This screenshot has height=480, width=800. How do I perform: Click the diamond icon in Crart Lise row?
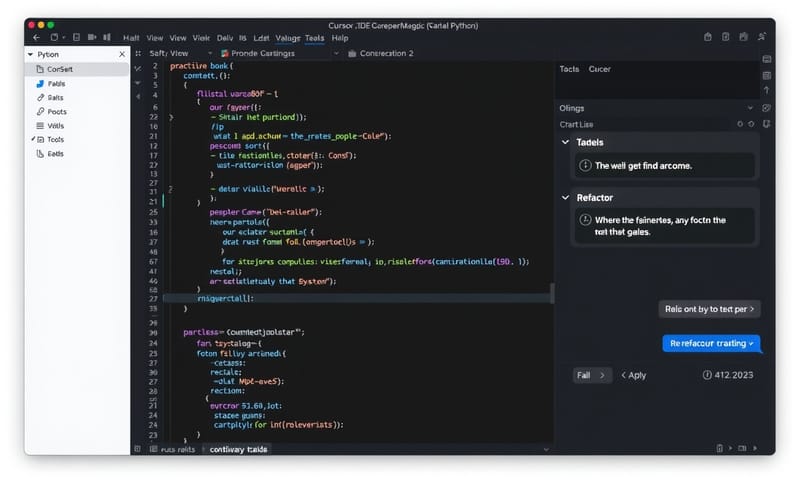[x=751, y=124]
